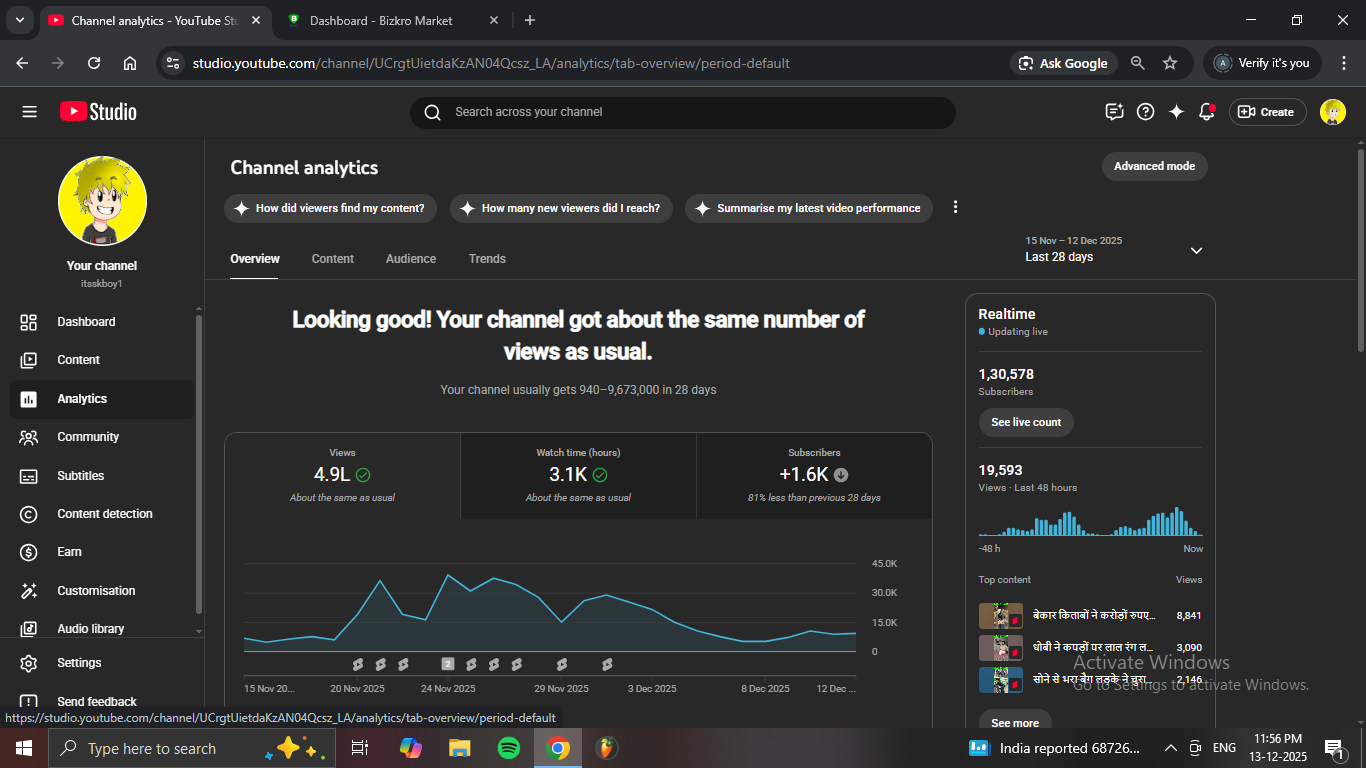Open Content detection in sidebar
Screen dimensions: 1366x768
point(104,514)
